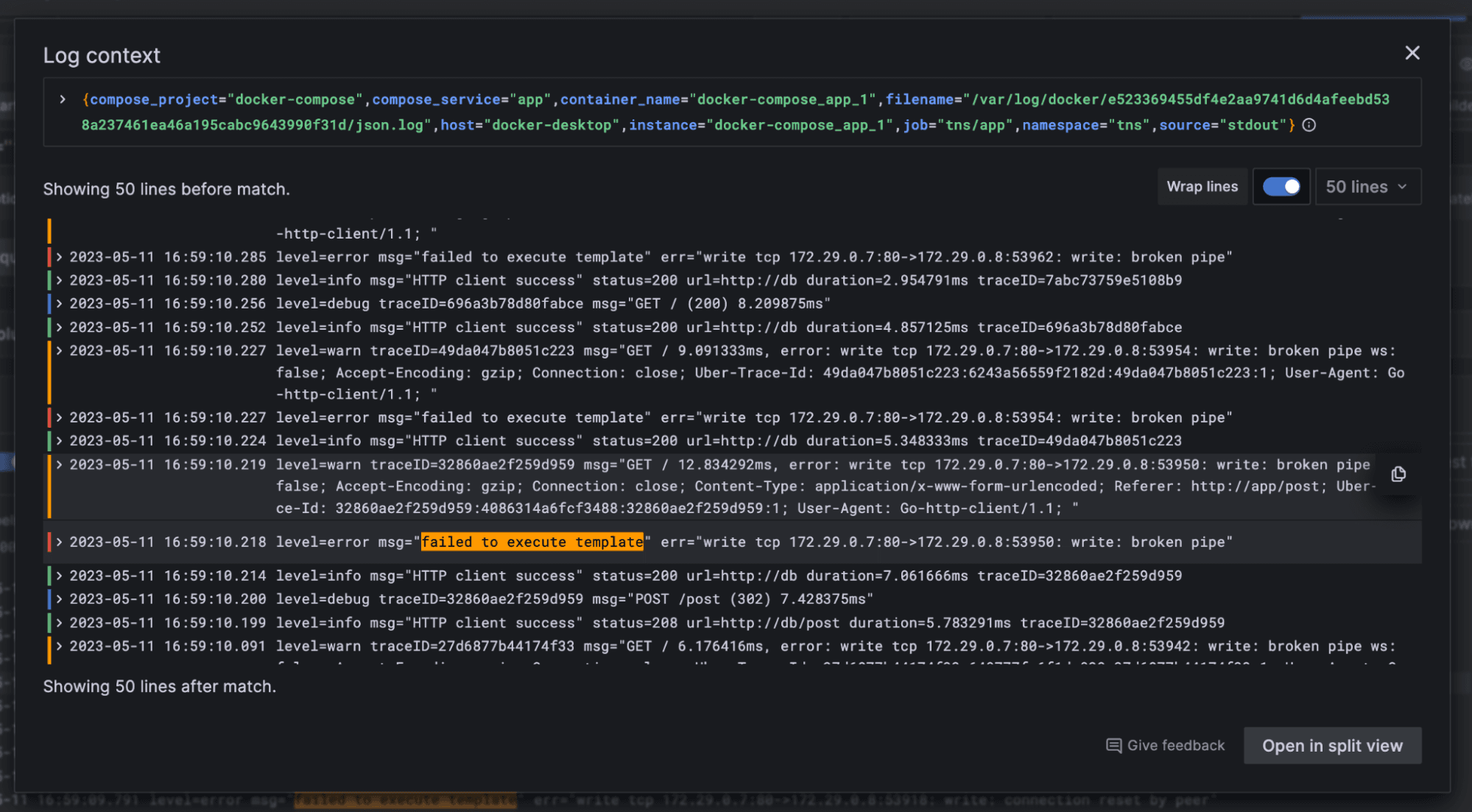Click job="tns/app" label

tap(958, 125)
